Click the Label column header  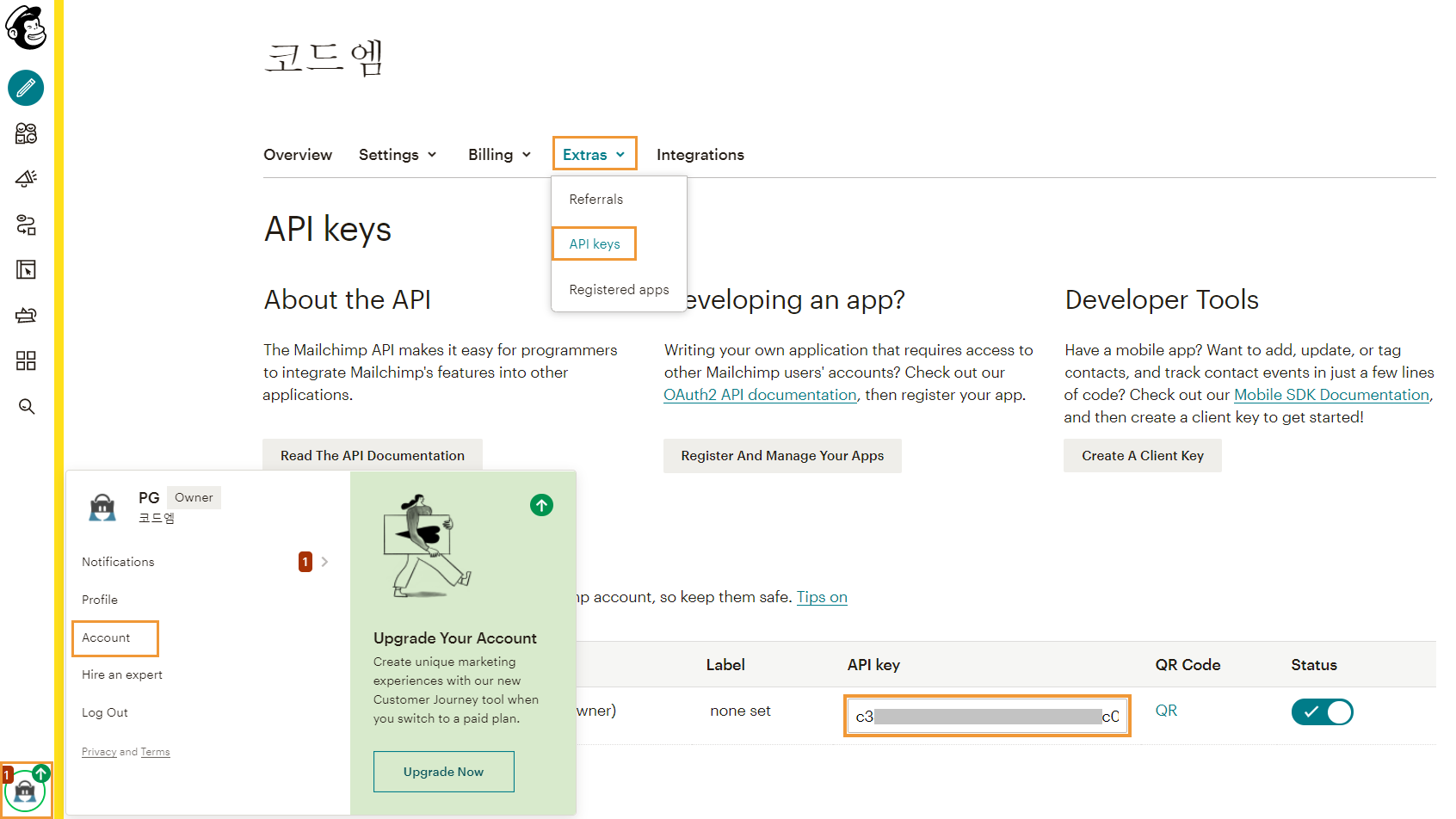coord(725,665)
